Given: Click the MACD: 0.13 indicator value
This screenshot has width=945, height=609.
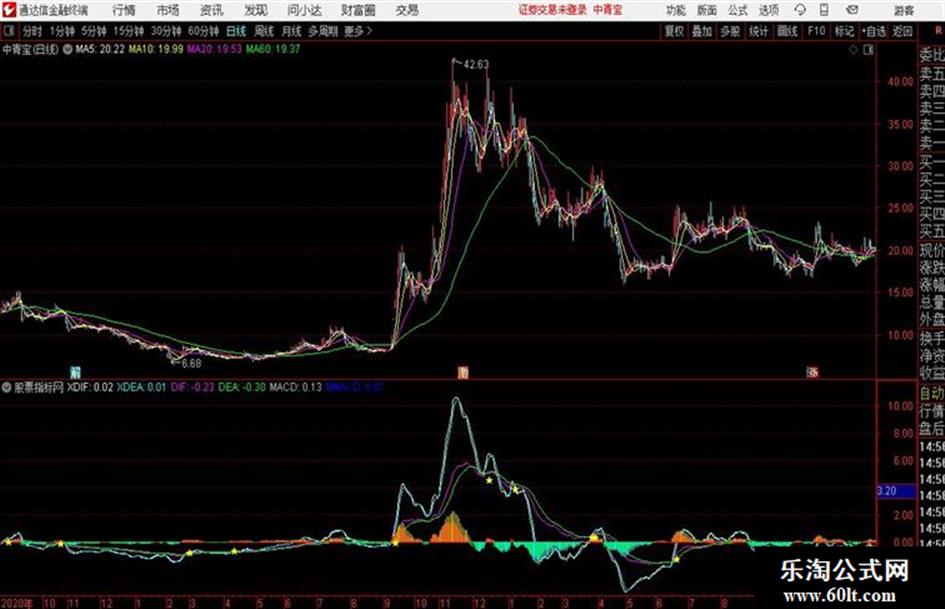Looking at the screenshot, I should click(295, 387).
